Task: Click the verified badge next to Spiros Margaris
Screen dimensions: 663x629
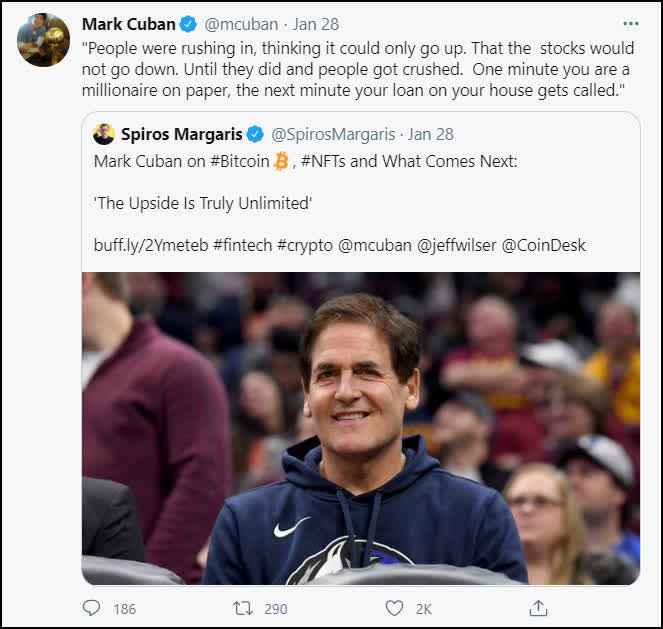Action: click(255, 134)
